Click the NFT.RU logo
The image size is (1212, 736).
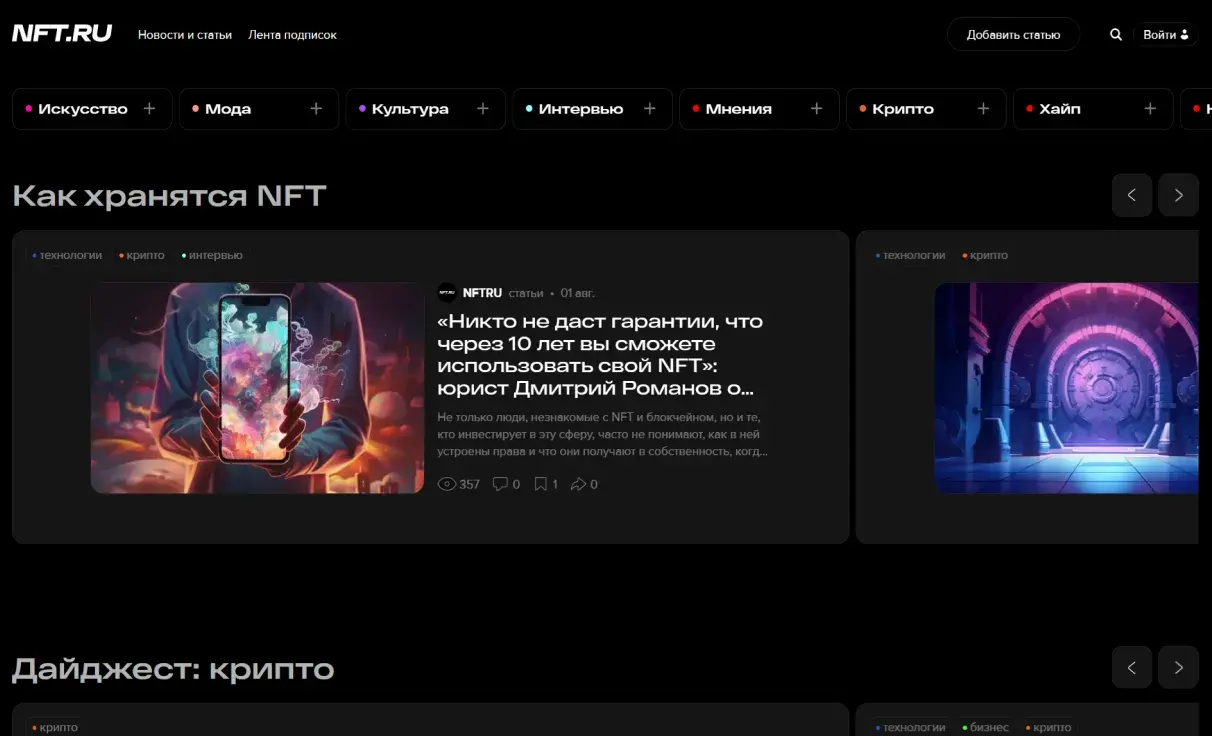62,33
